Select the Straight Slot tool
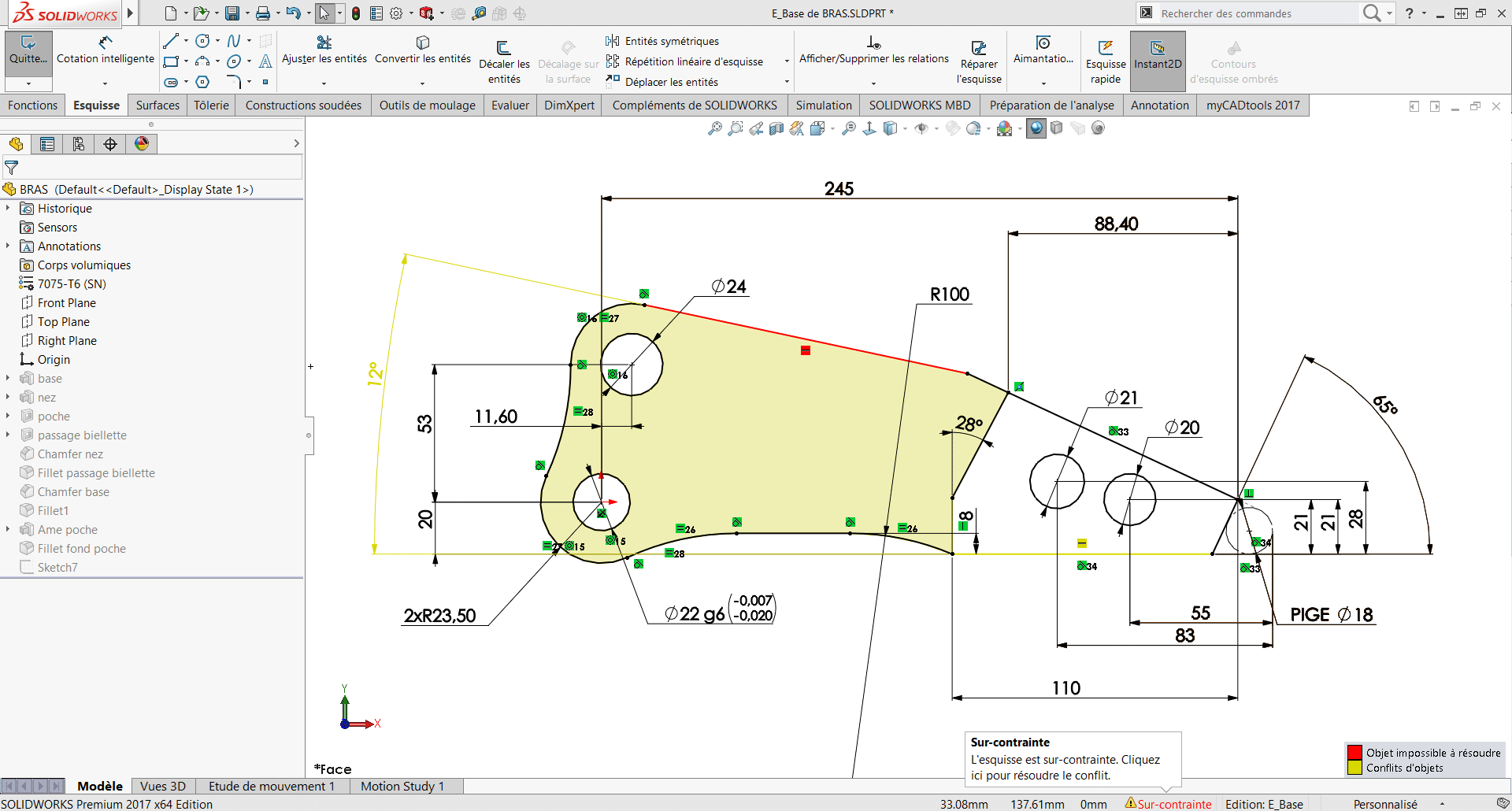Image resolution: width=1512 pixels, height=811 pixels. (x=171, y=82)
